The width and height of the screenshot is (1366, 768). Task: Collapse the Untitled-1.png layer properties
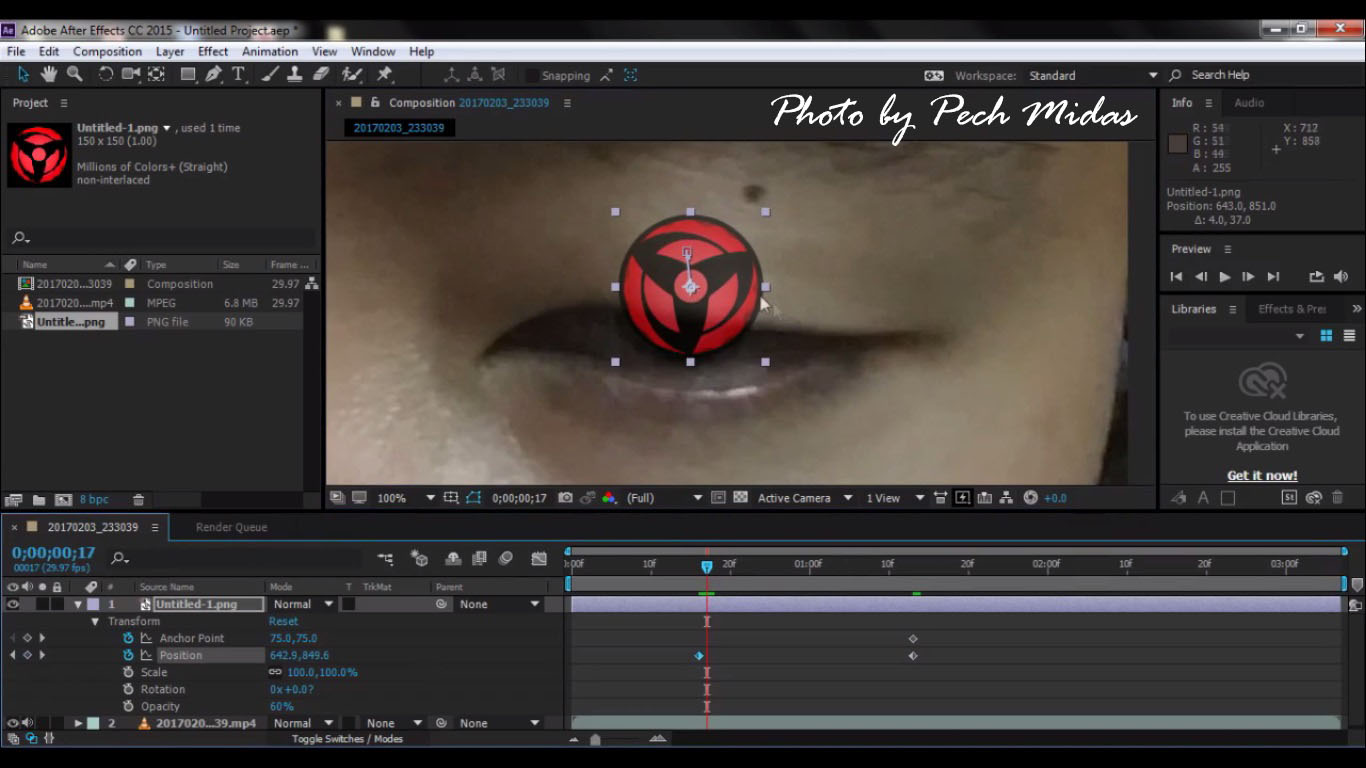[x=78, y=604]
